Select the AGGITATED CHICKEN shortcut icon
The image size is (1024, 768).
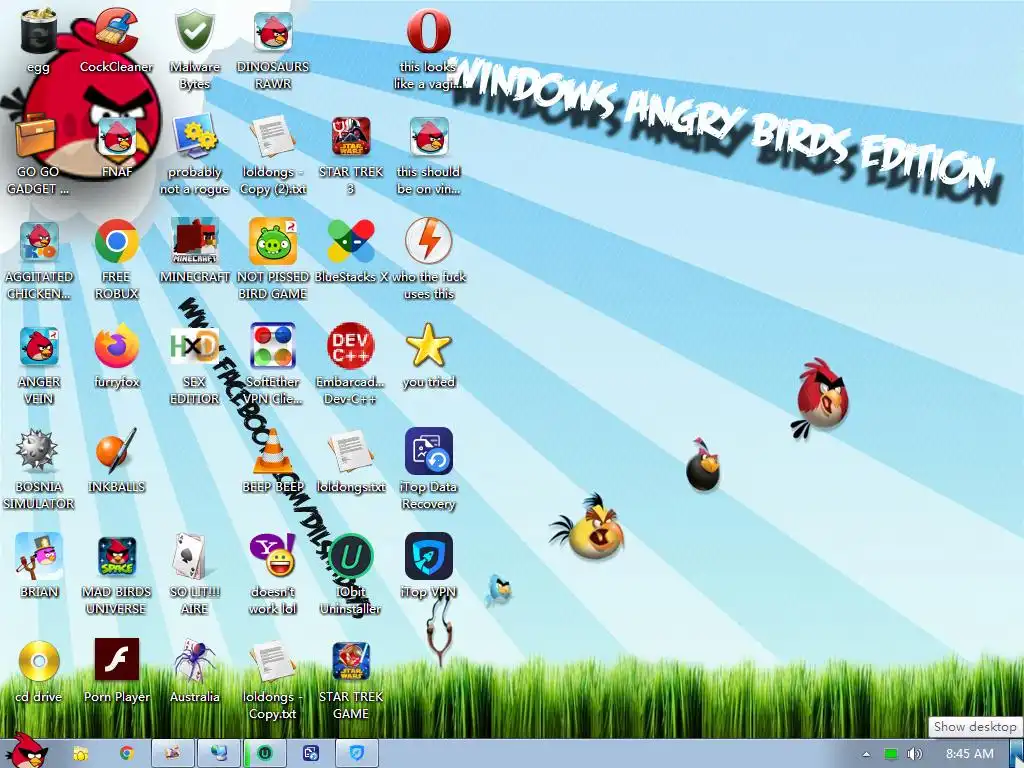click(39, 242)
